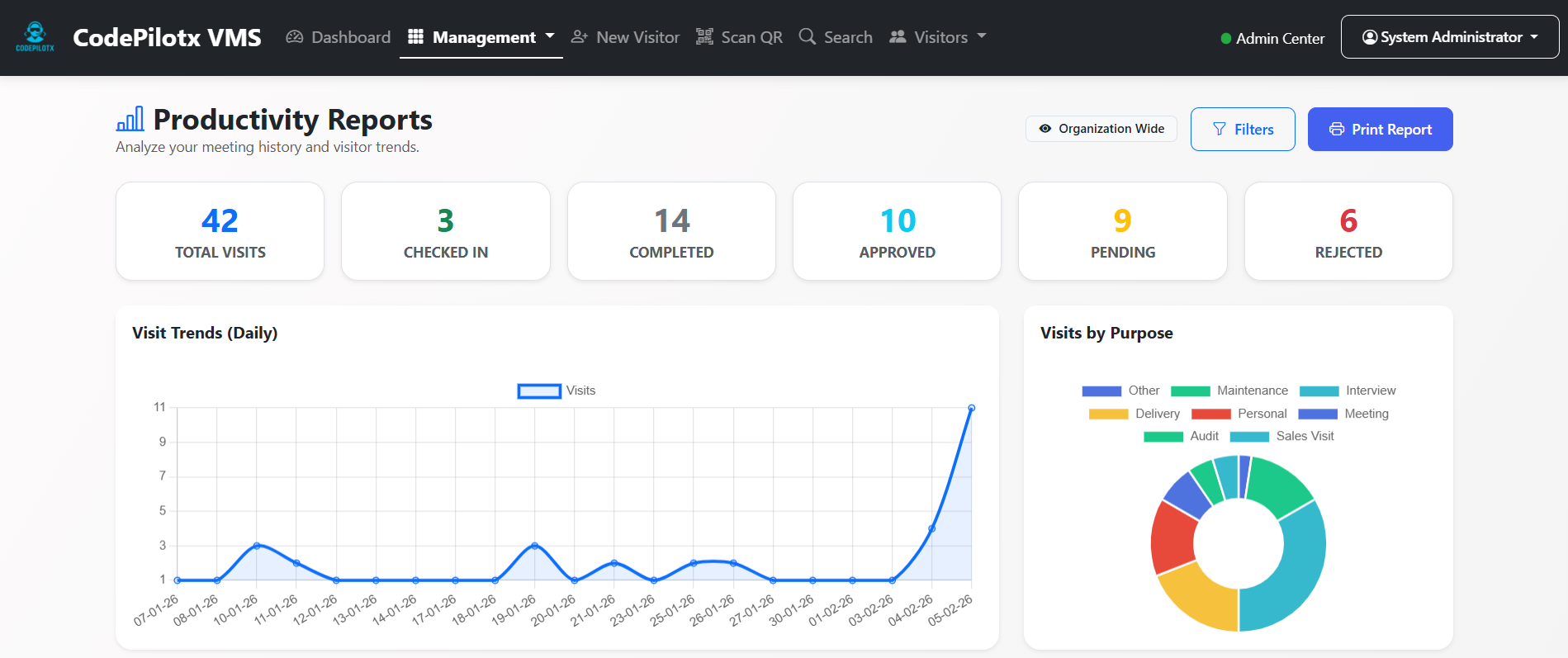This screenshot has width=1568, height=658.
Task: Click the Scan QR code icon
Action: tap(704, 37)
